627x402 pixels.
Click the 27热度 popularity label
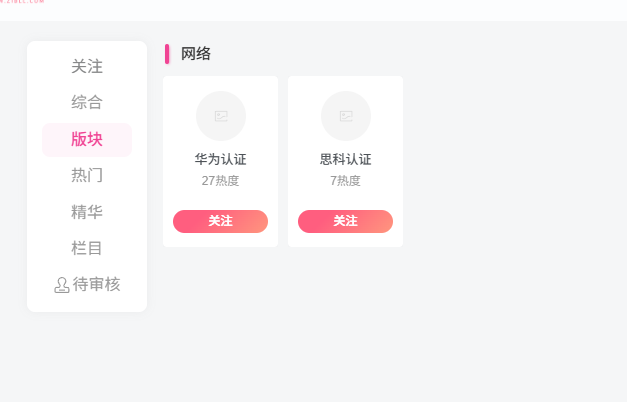[x=220, y=181]
